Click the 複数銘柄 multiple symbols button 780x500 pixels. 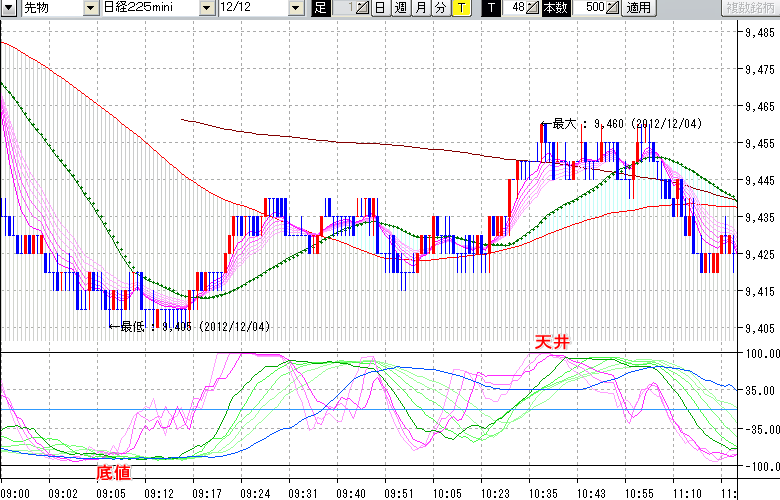(x=750, y=8)
